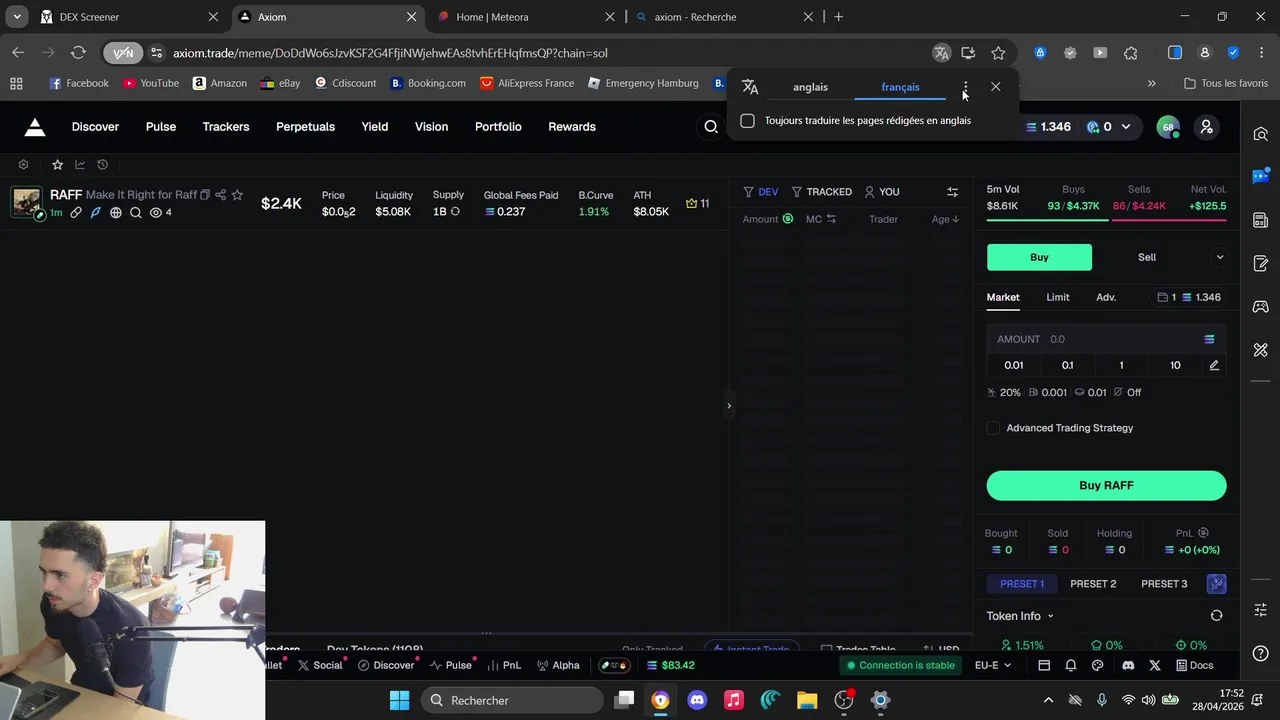Image resolution: width=1280 pixels, height=720 pixels.
Task: Open the blue feather icon under RAFF
Action: point(95,213)
